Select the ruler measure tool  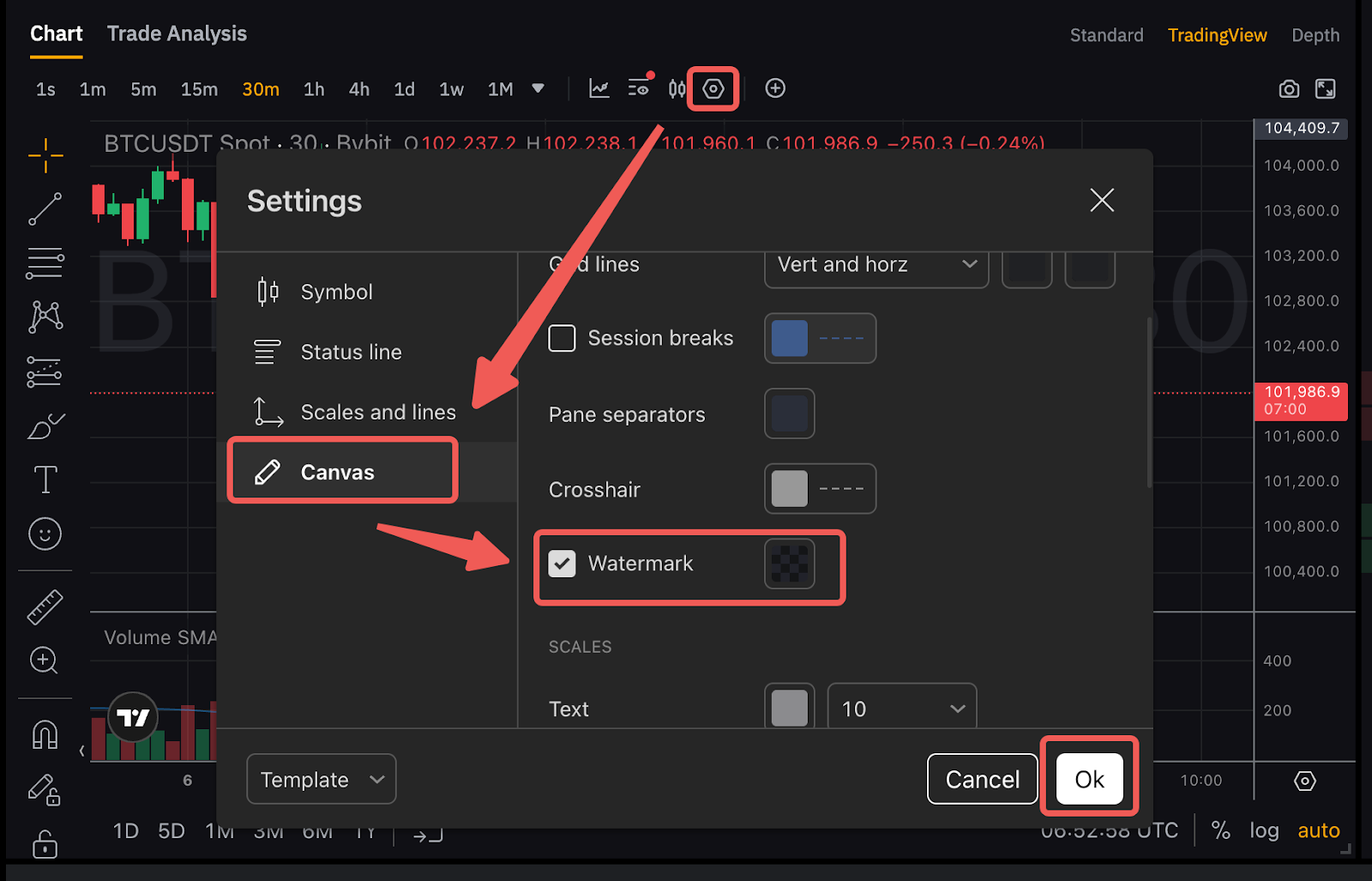(x=45, y=607)
